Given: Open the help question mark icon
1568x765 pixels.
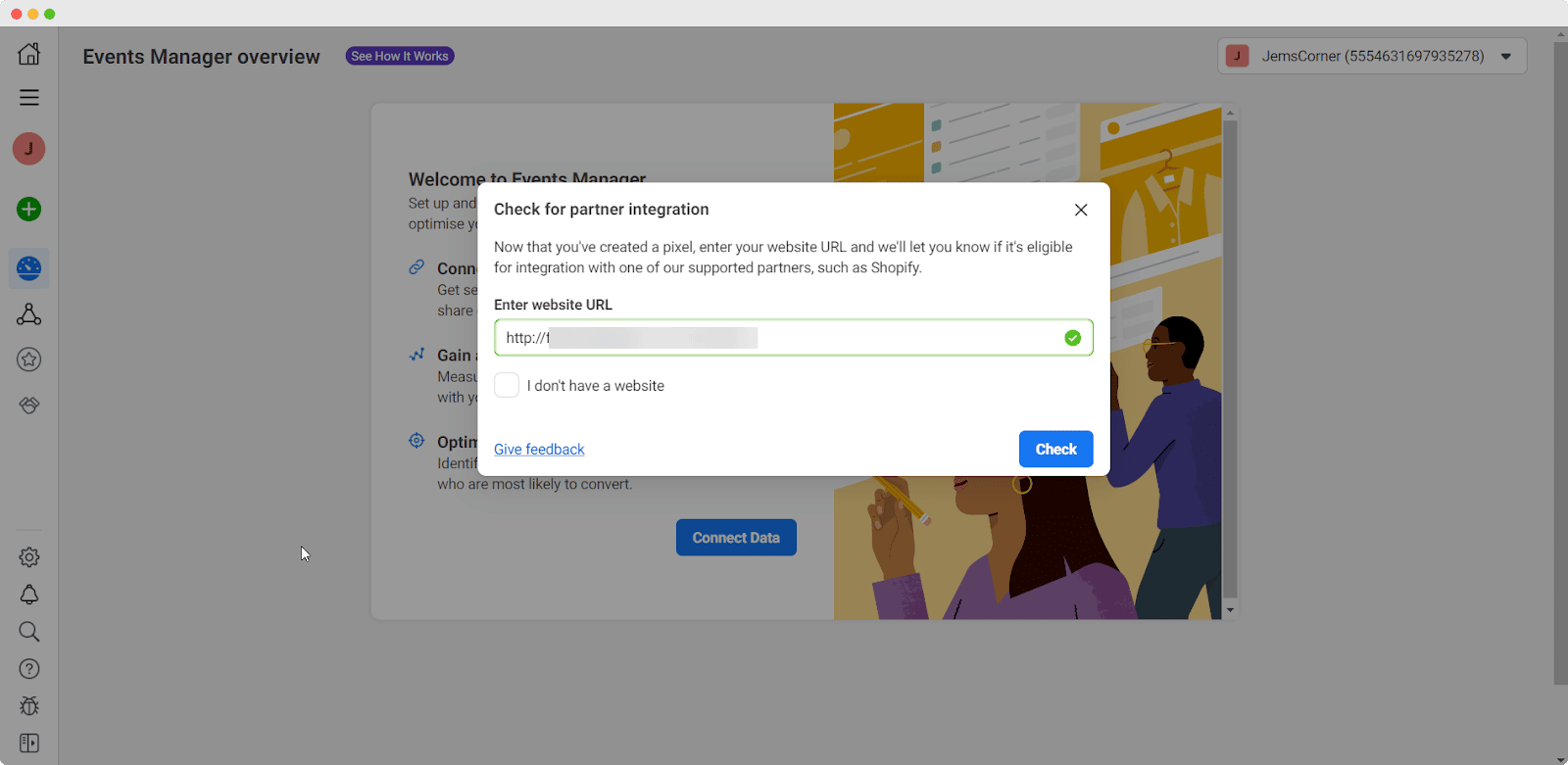Looking at the screenshot, I should tap(29, 669).
